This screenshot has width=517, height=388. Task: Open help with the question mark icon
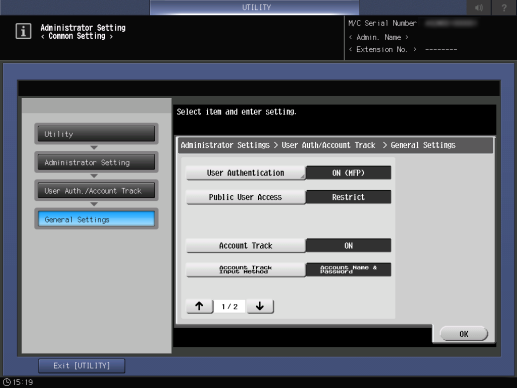coord(504,7)
